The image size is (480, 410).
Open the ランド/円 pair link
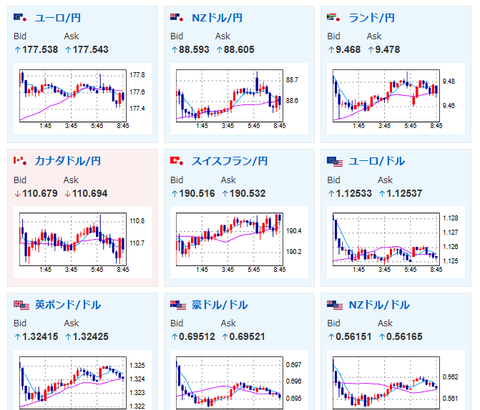pyautogui.click(x=372, y=18)
